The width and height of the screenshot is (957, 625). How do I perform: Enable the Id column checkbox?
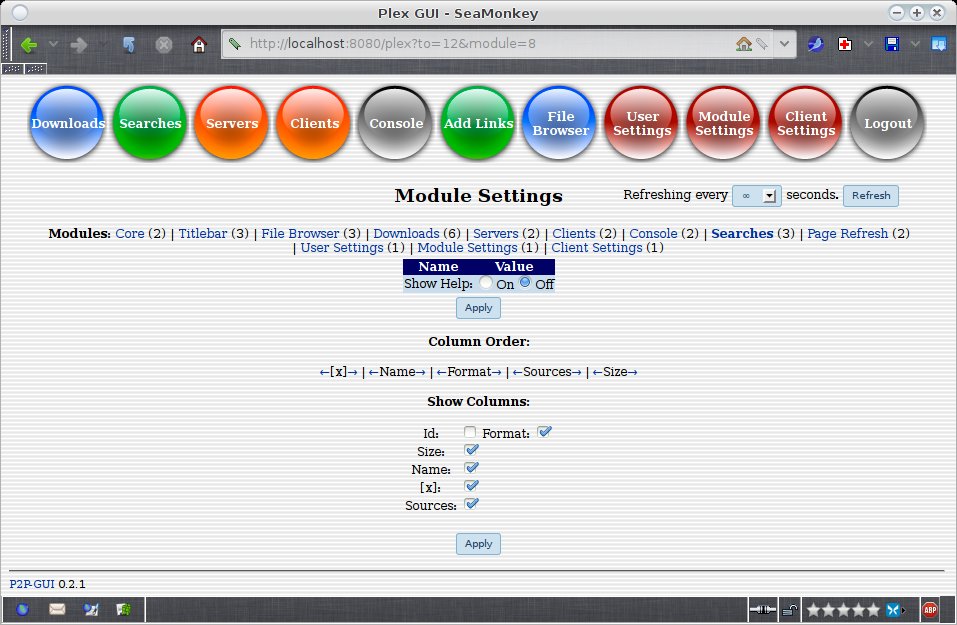pos(470,432)
